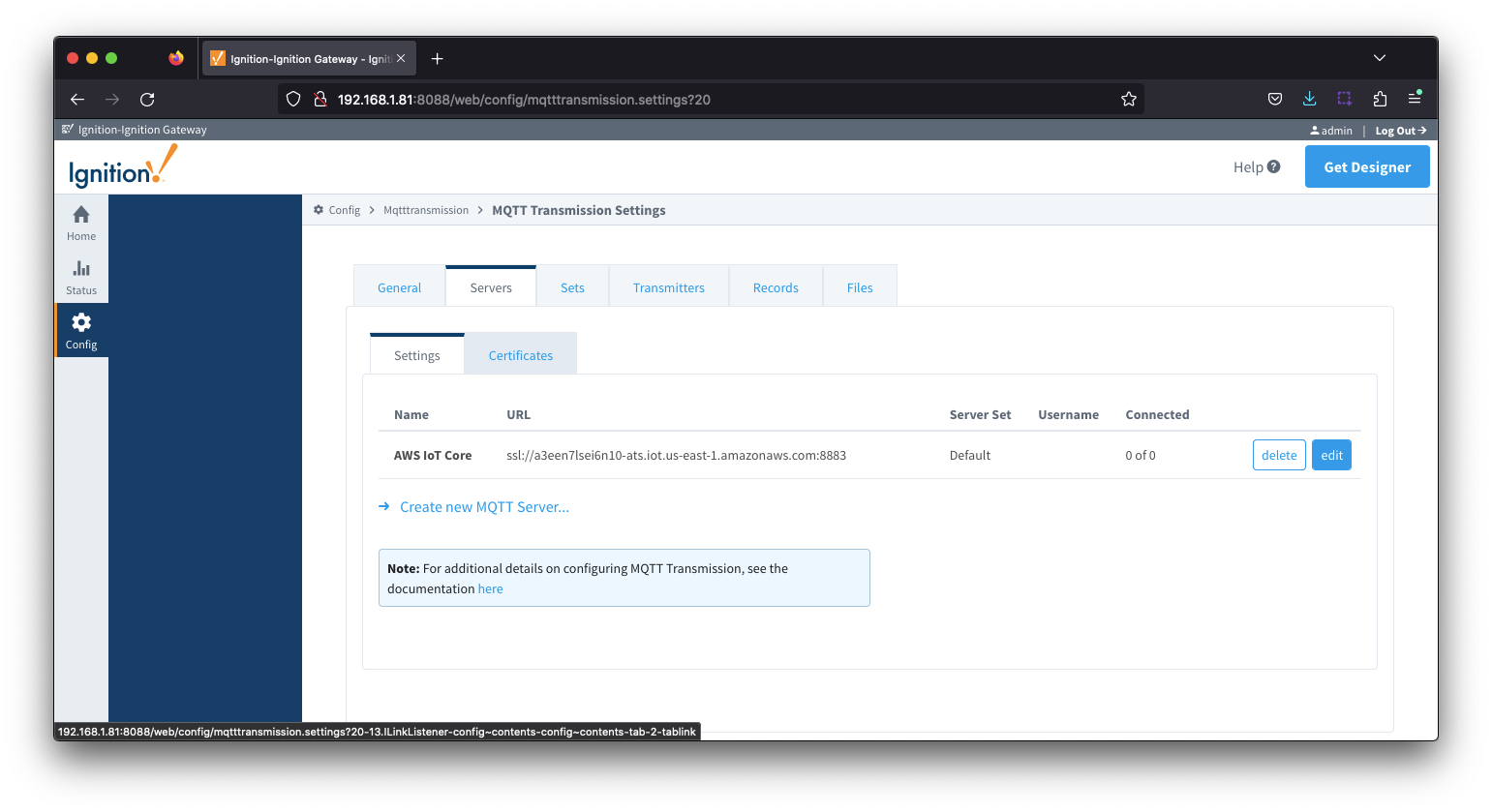Open Firefox application hamburger menu
The height and width of the screenshot is (812, 1492).
point(1415,99)
